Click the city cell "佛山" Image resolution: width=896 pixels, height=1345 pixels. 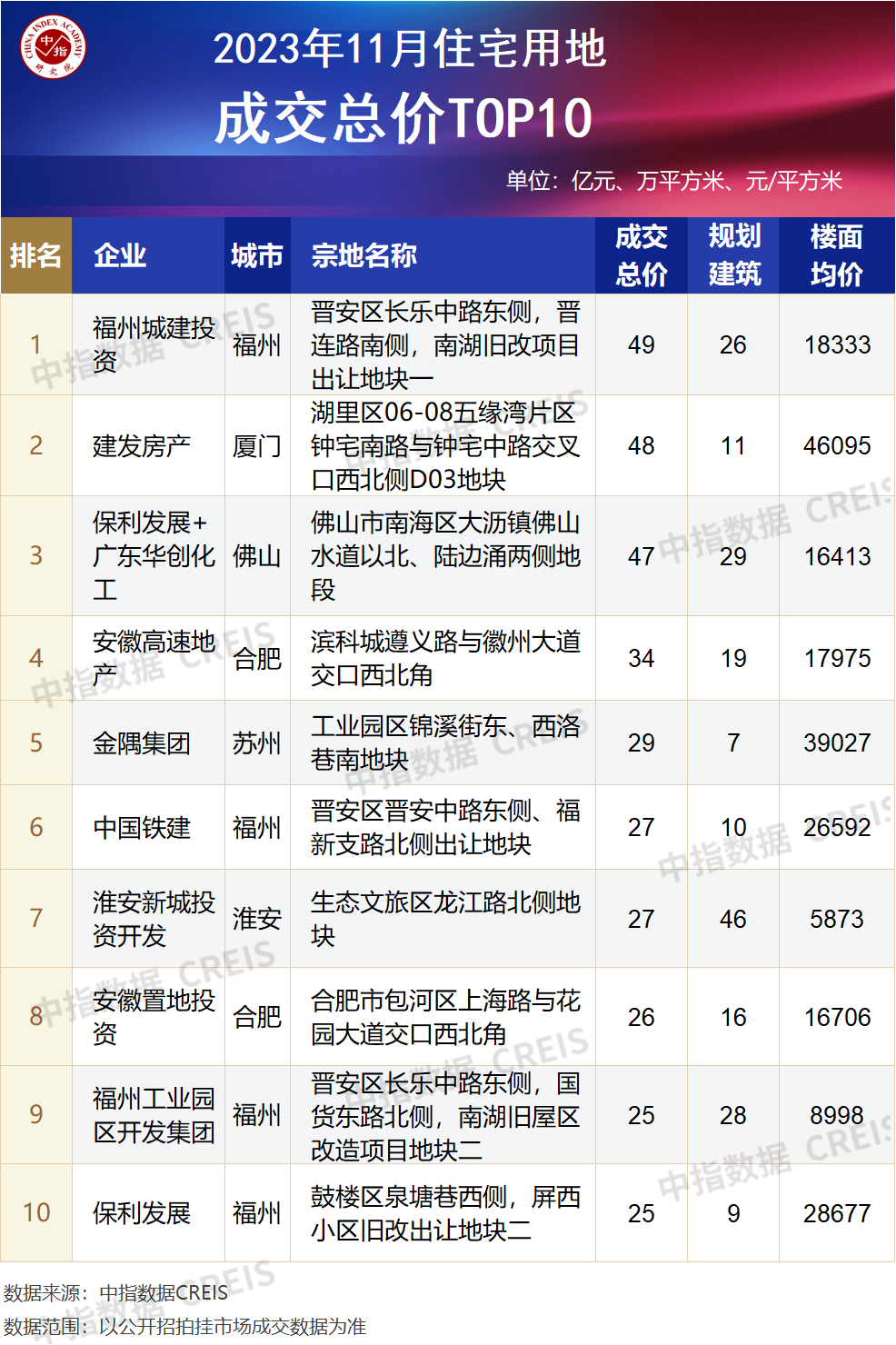coord(257,556)
